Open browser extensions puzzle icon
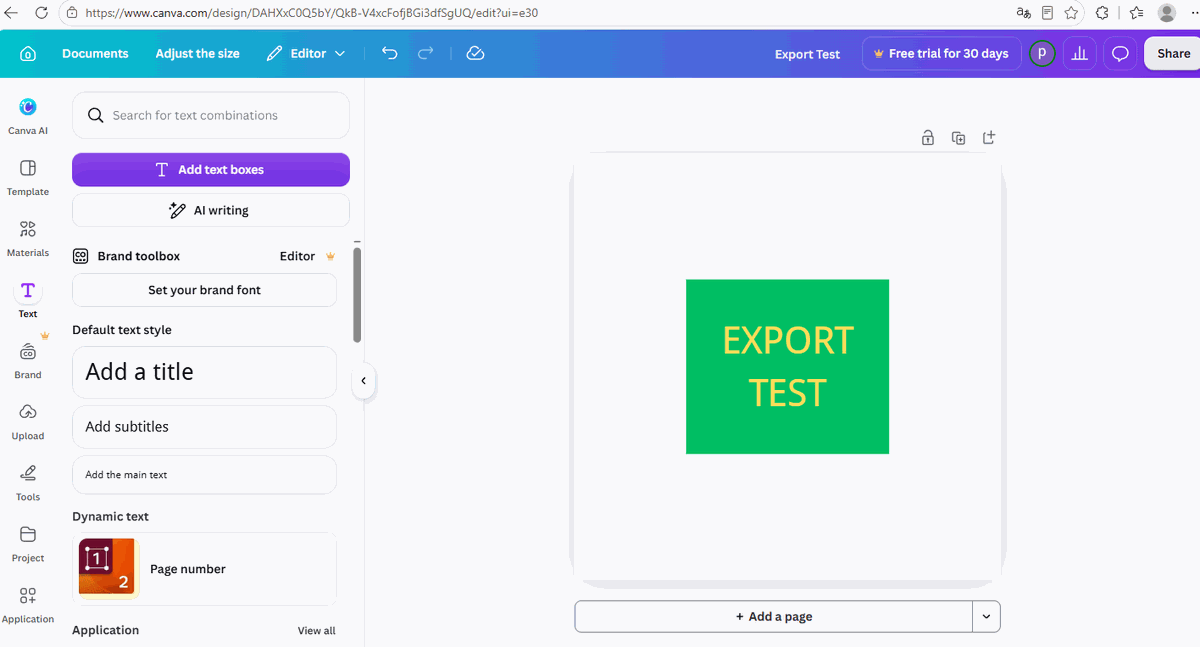The height and width of the screenshot is (647, 1200). (1103, 13)
